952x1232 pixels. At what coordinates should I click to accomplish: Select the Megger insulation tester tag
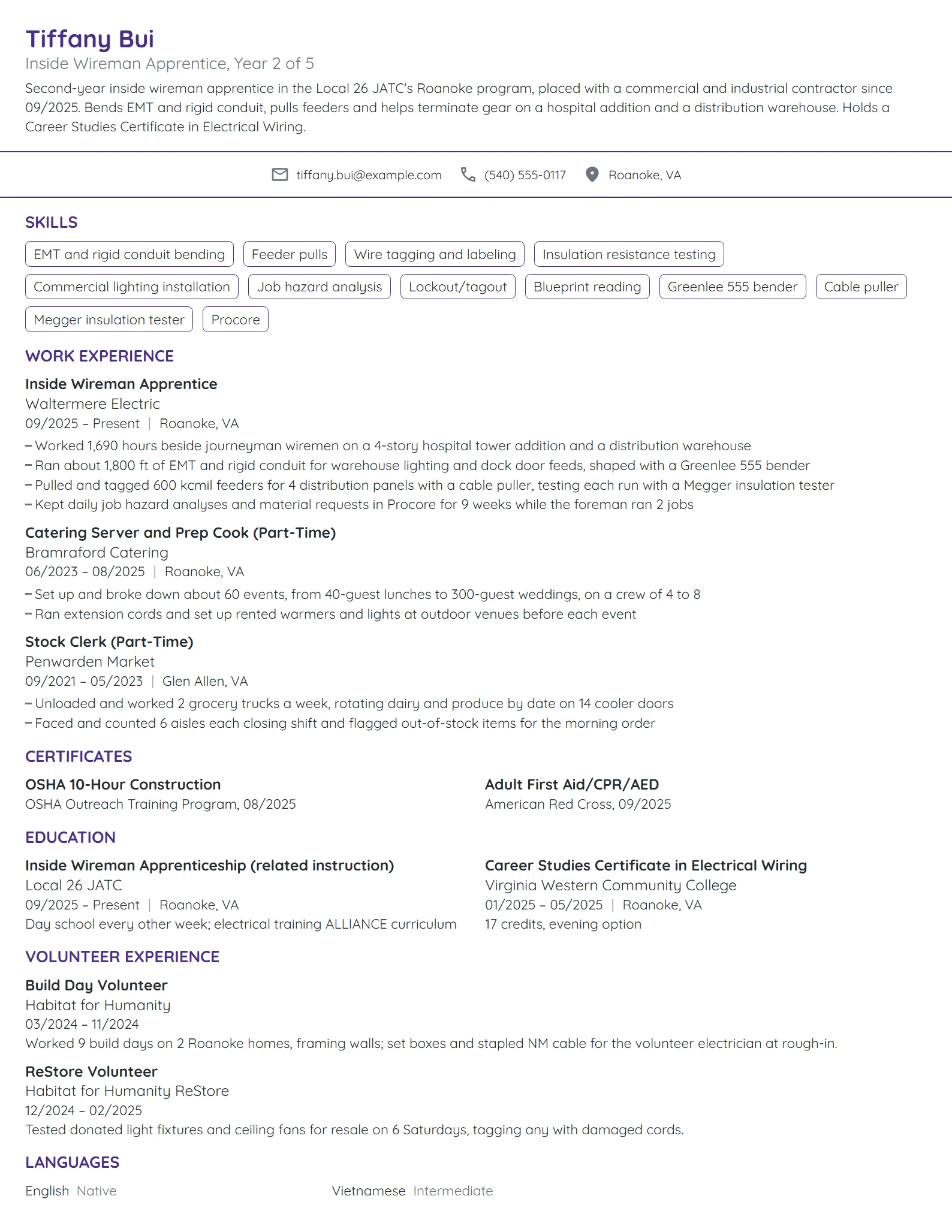[x=109, y=320]
